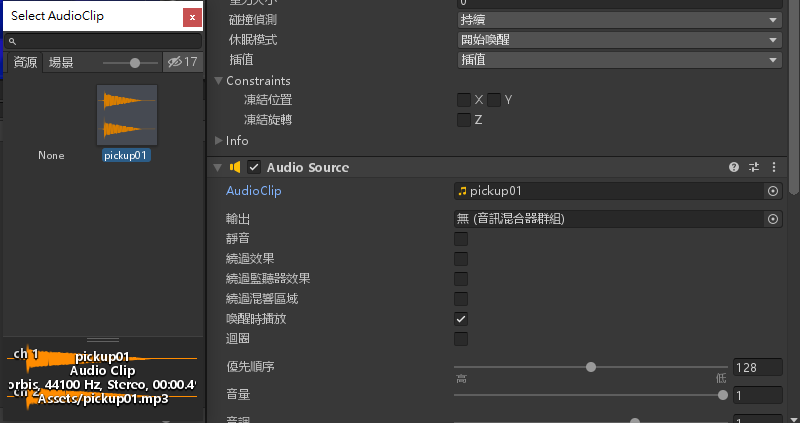Screen dimensions: 800x423
Task: Click the 優先順序 priority slider handle
Action: click(x=591, y=367)
